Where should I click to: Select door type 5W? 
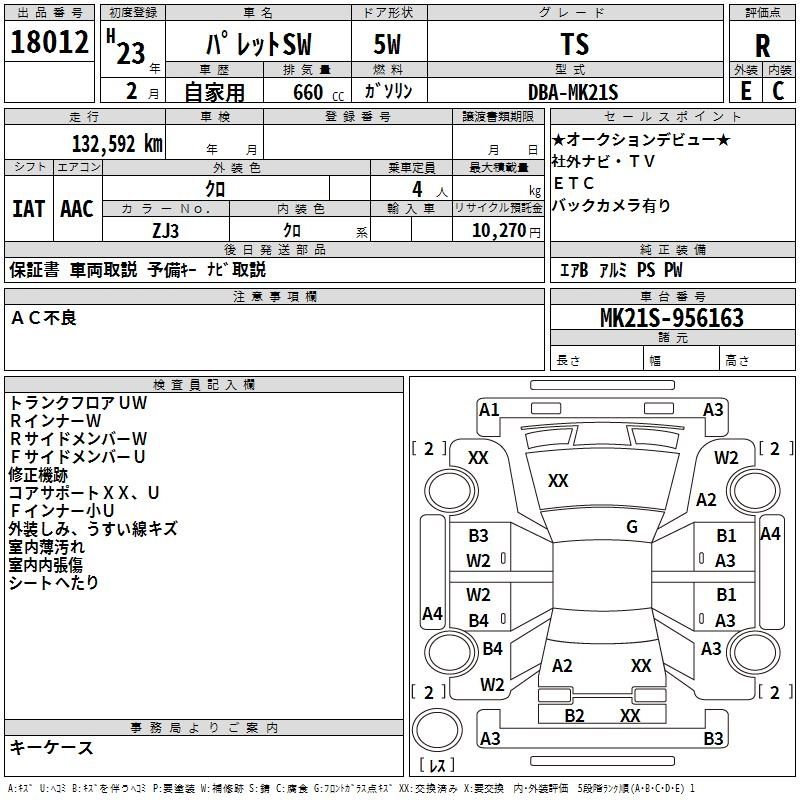tap(387, 44)
